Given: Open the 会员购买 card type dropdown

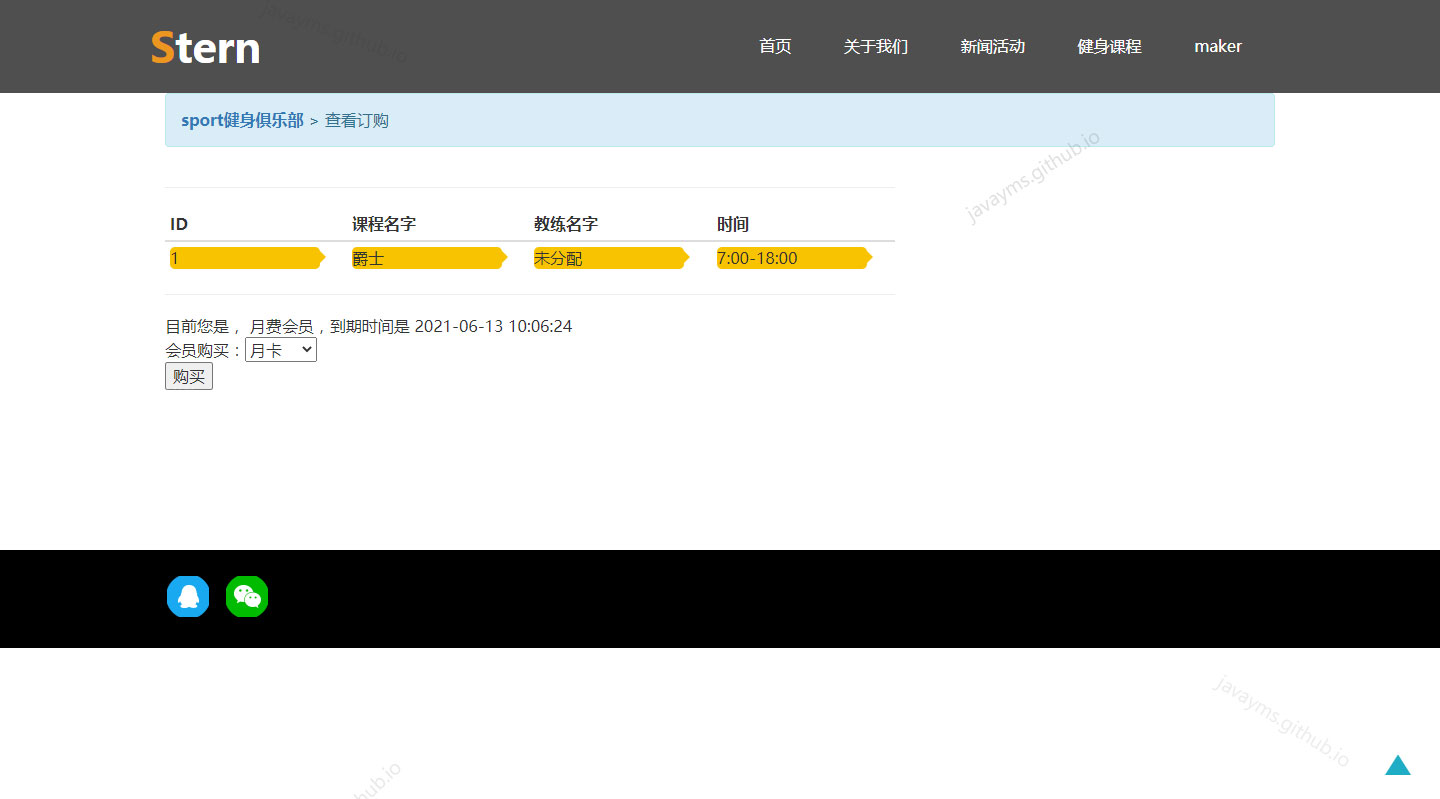Looking at the screenshot, I should pyautogui.click(x=281, y=349).
